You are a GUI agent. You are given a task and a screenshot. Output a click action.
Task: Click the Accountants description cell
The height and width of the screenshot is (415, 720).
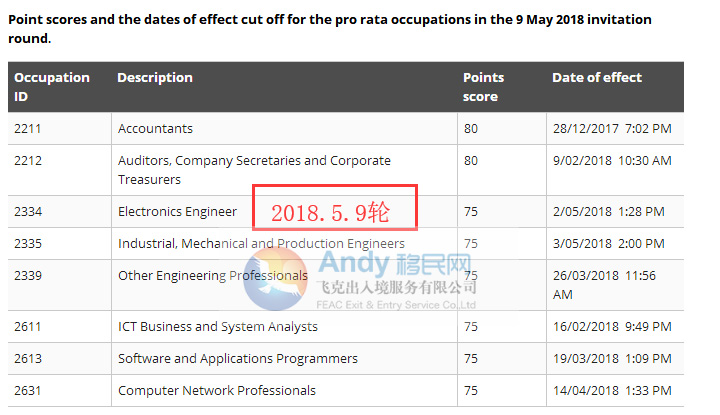click(x=155, y=129)
